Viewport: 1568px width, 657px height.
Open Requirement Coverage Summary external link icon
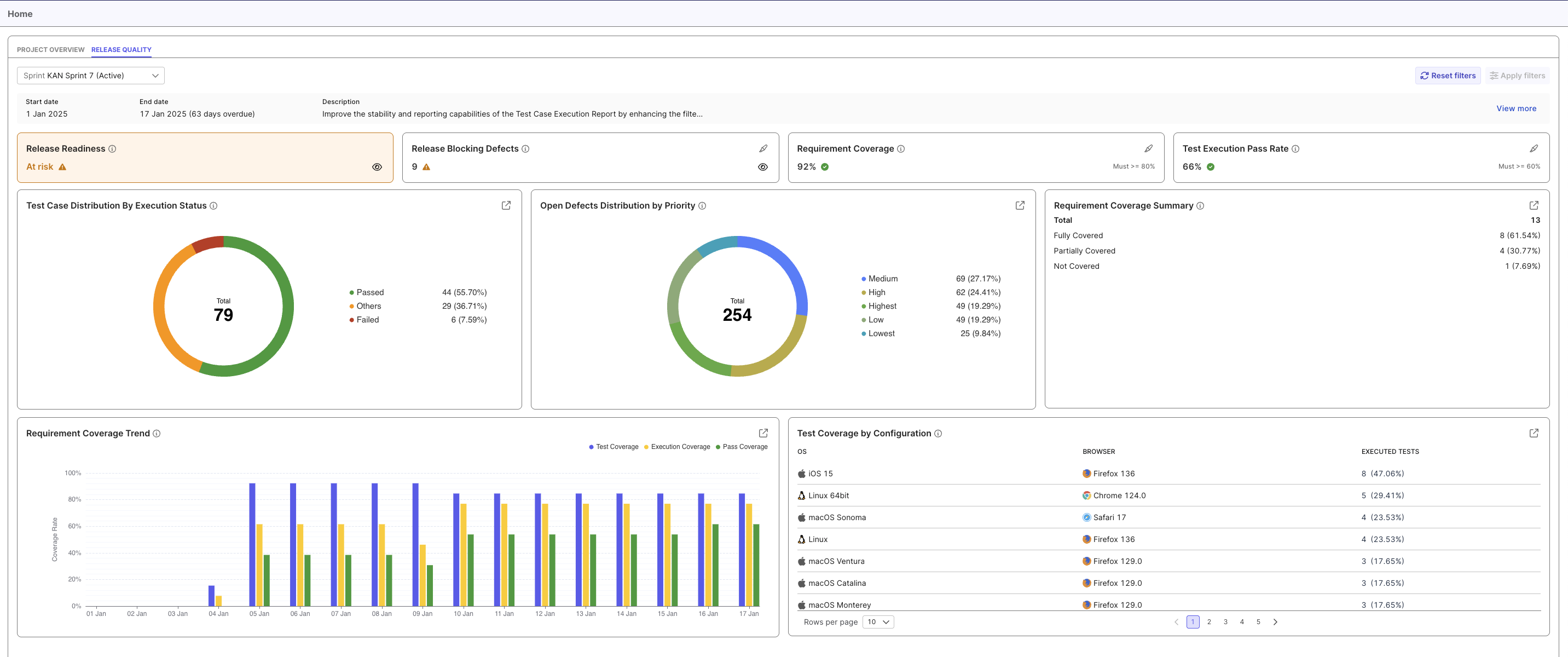pos(1535,205)
